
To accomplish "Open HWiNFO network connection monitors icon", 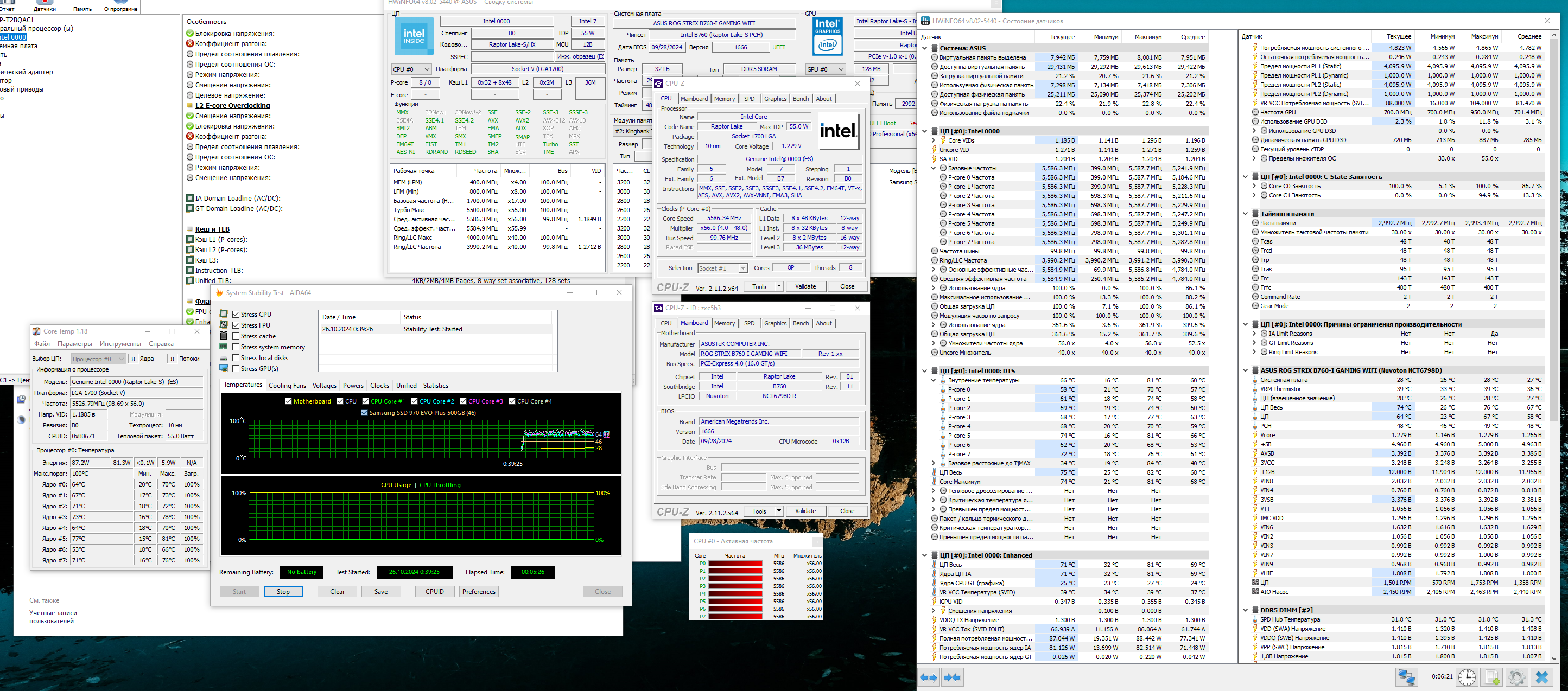I will 1407,677.
